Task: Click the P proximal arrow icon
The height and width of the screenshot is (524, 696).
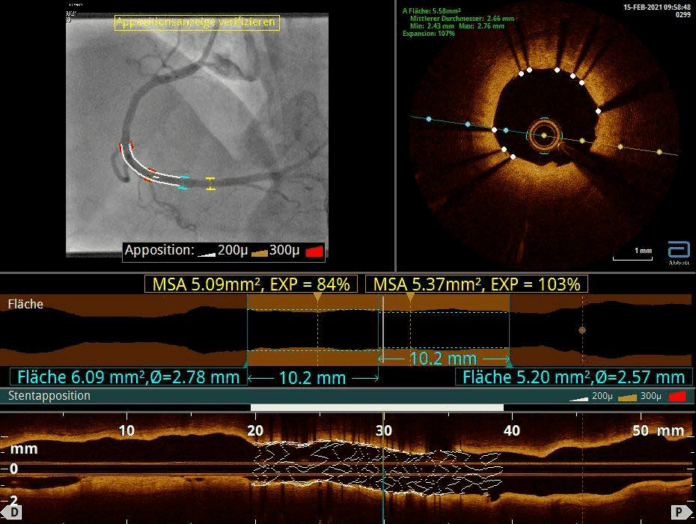Action: pos(680,512)
